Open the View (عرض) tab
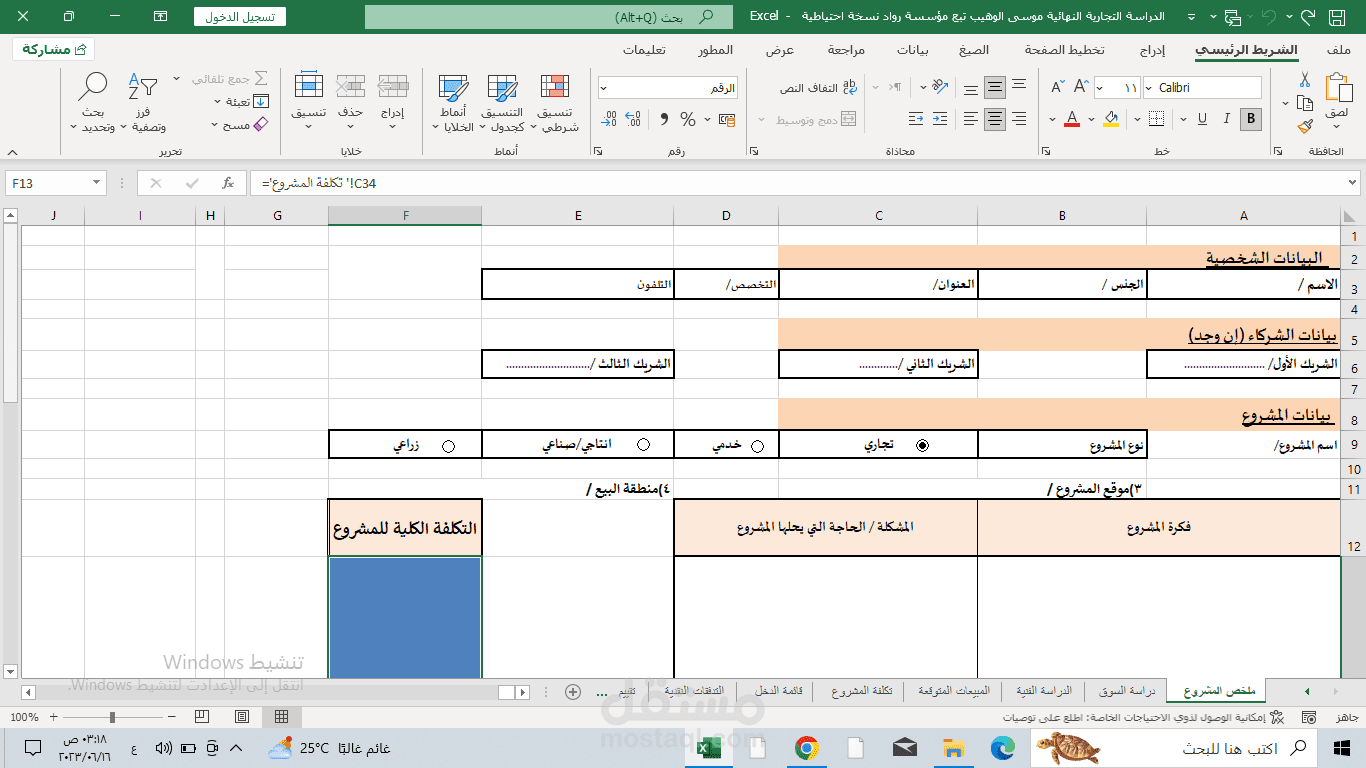Viewport: 1366px width, 768px height. (x=780, y=50)
